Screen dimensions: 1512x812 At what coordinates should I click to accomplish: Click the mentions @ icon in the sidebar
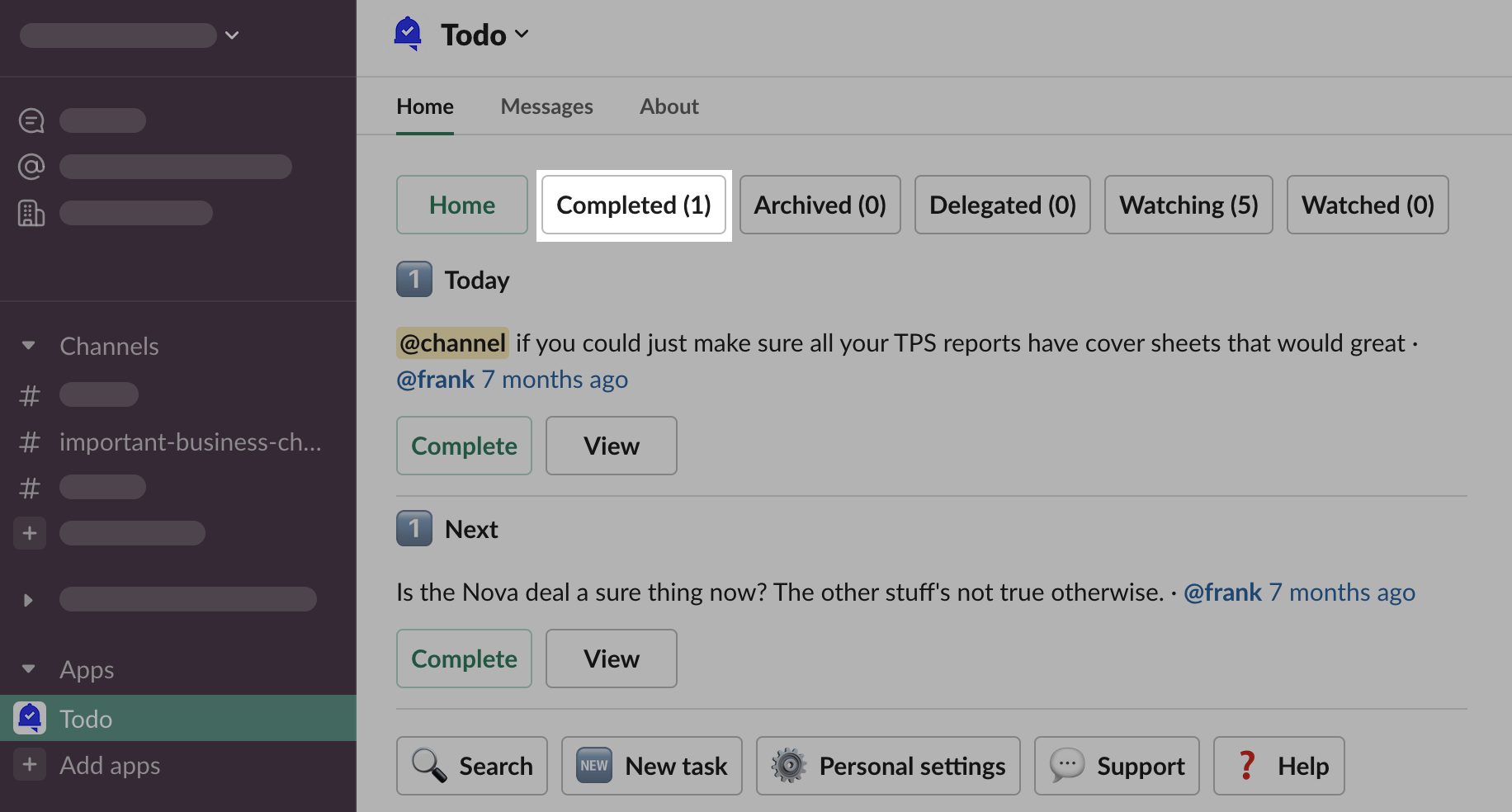click(31, 167)
